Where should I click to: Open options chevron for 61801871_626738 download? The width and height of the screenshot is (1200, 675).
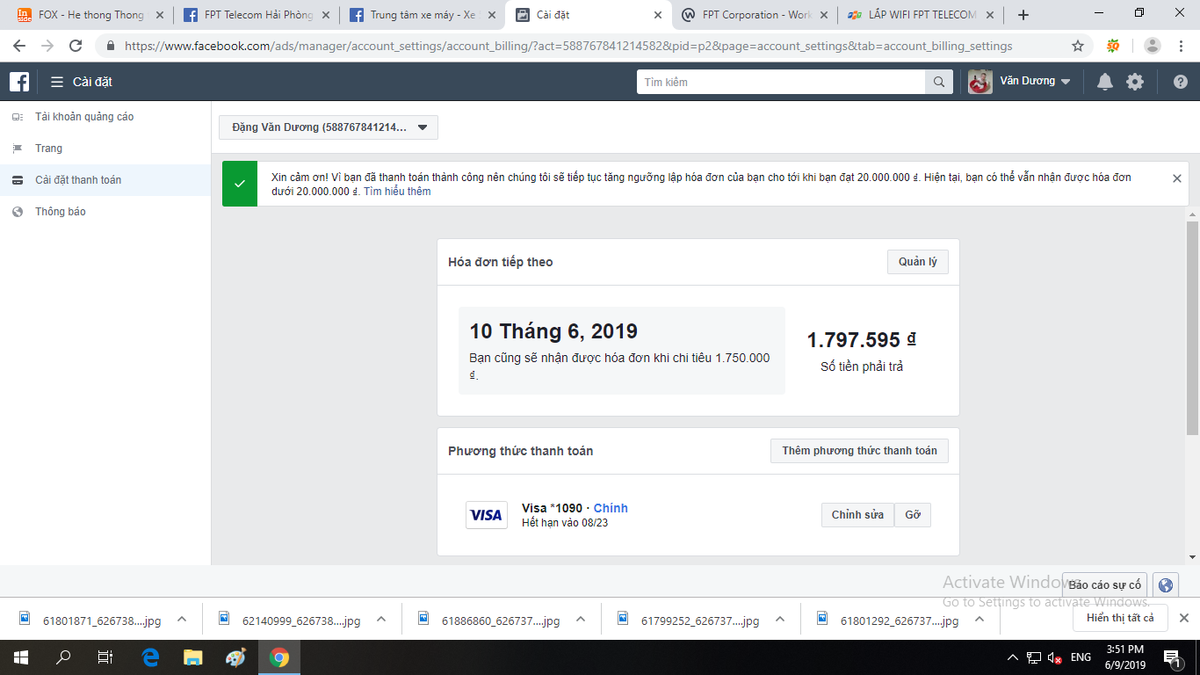[x=181, y=620]
